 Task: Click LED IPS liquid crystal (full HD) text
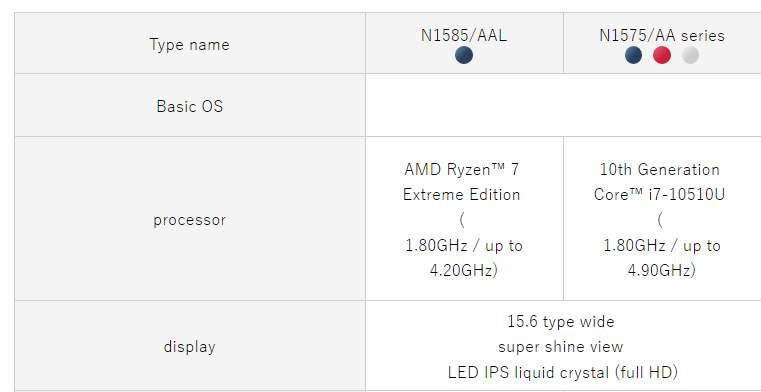[x=562, y=373]
